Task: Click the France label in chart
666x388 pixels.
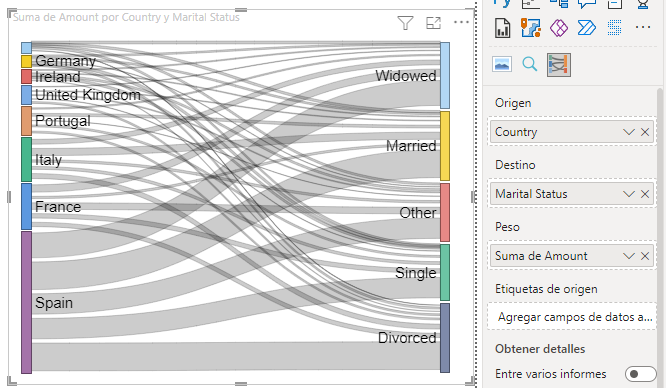Action: 58,207
